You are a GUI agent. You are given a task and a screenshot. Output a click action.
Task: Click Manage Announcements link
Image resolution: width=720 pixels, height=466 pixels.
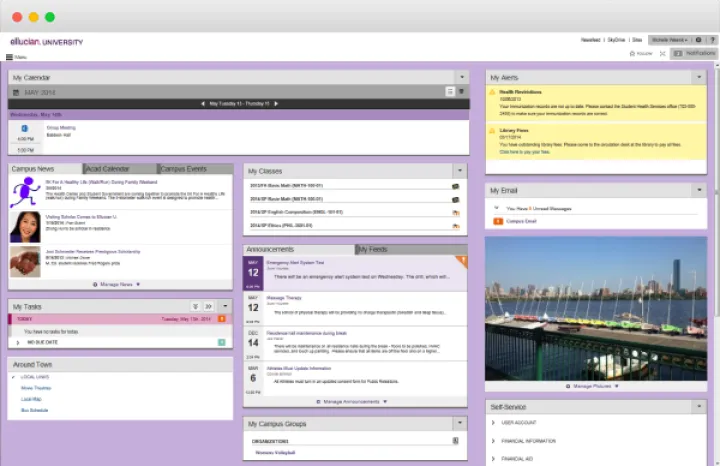tap(355, 401)
